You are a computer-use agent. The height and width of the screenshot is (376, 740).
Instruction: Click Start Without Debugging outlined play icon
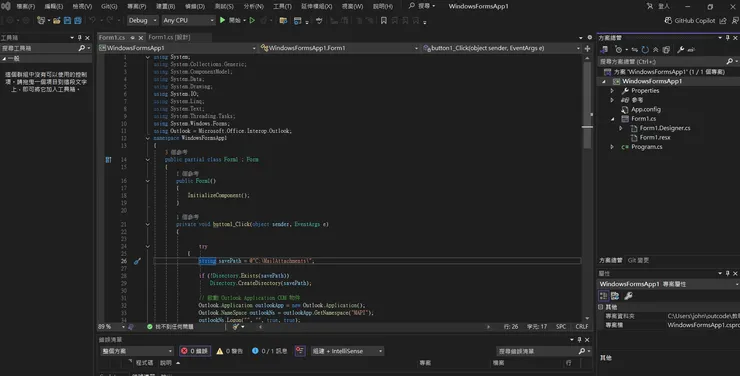click(252, 20)
